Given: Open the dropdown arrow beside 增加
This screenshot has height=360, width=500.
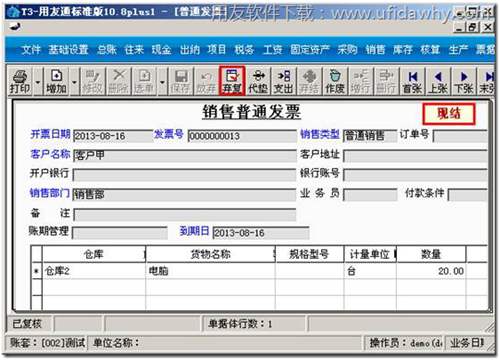Looking at the screenshot, I should [x=74, y=81].
